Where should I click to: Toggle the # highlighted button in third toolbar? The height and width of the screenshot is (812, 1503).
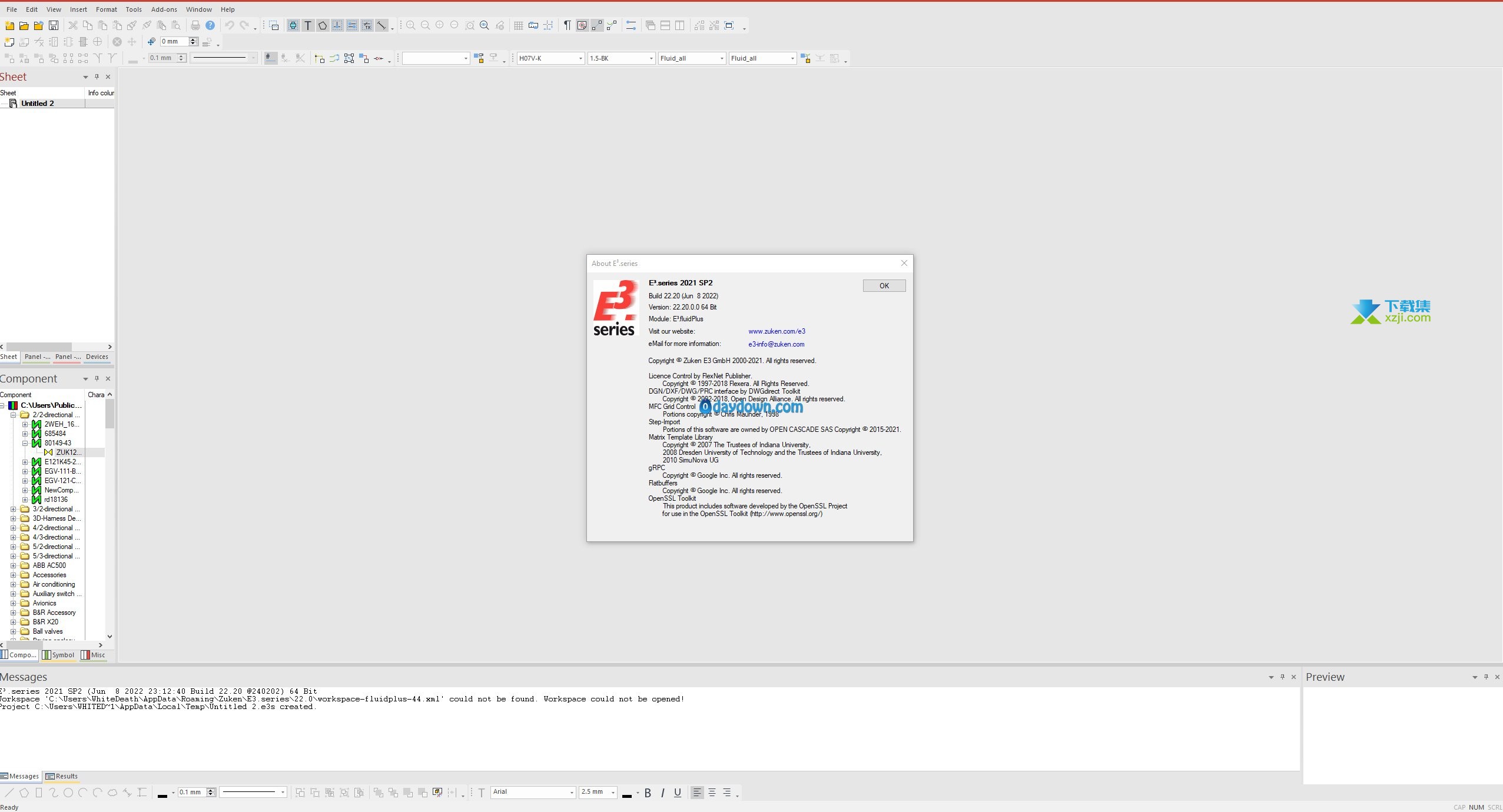[x=271, y=58]
